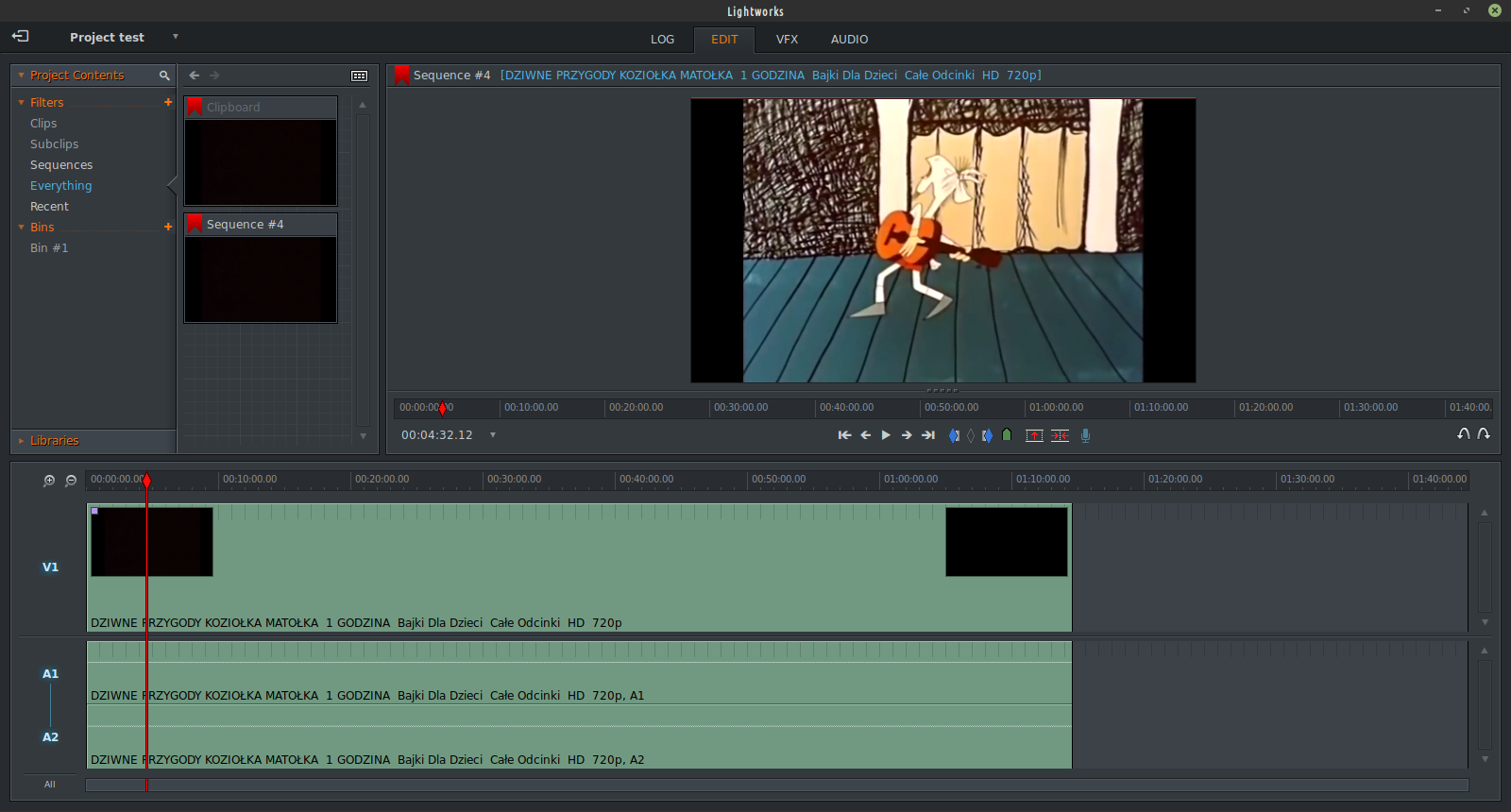Clear marks with the diamond icon
This screenshot has width=1511, height=812.
(x=971, y=435)
